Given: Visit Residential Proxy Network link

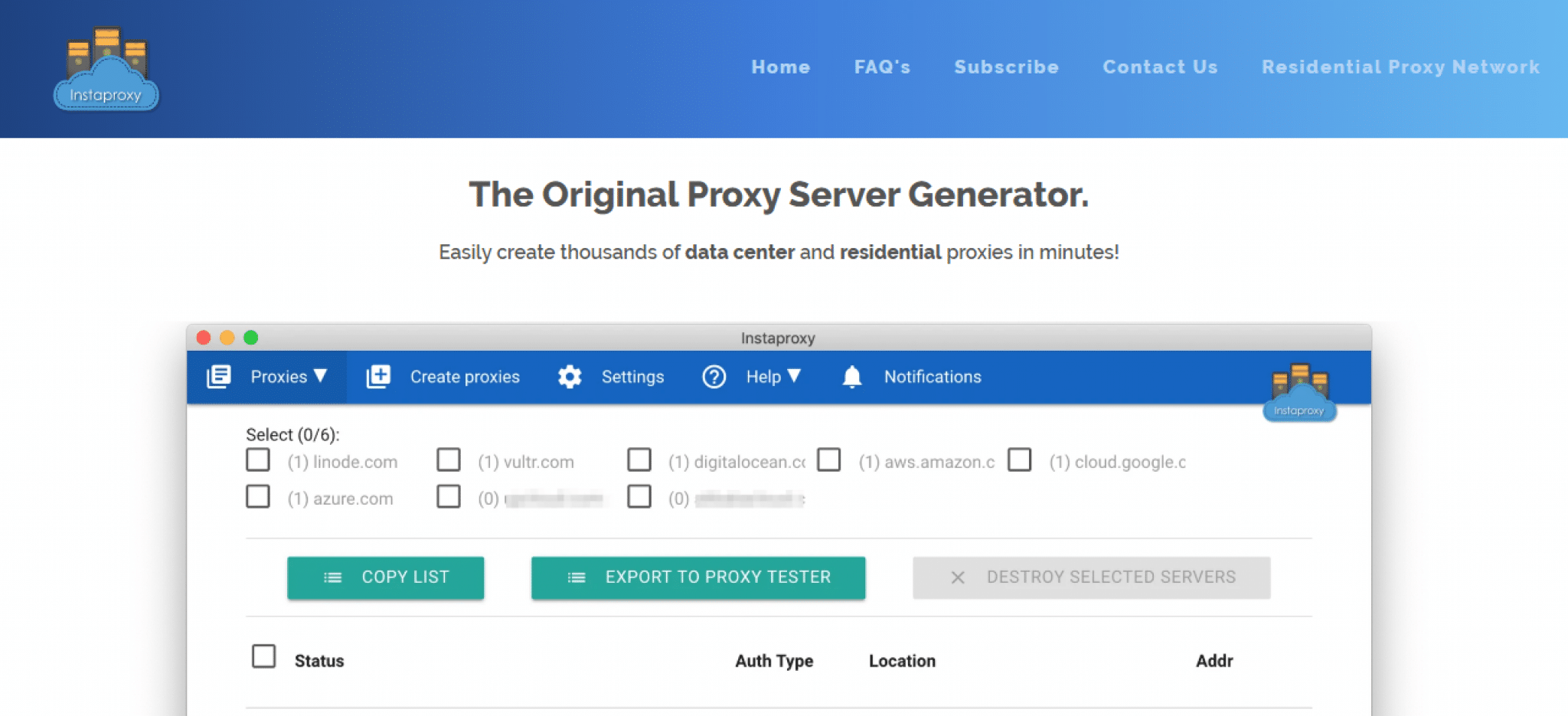Looking at the screenshot, I should [x=1400, y=67].
